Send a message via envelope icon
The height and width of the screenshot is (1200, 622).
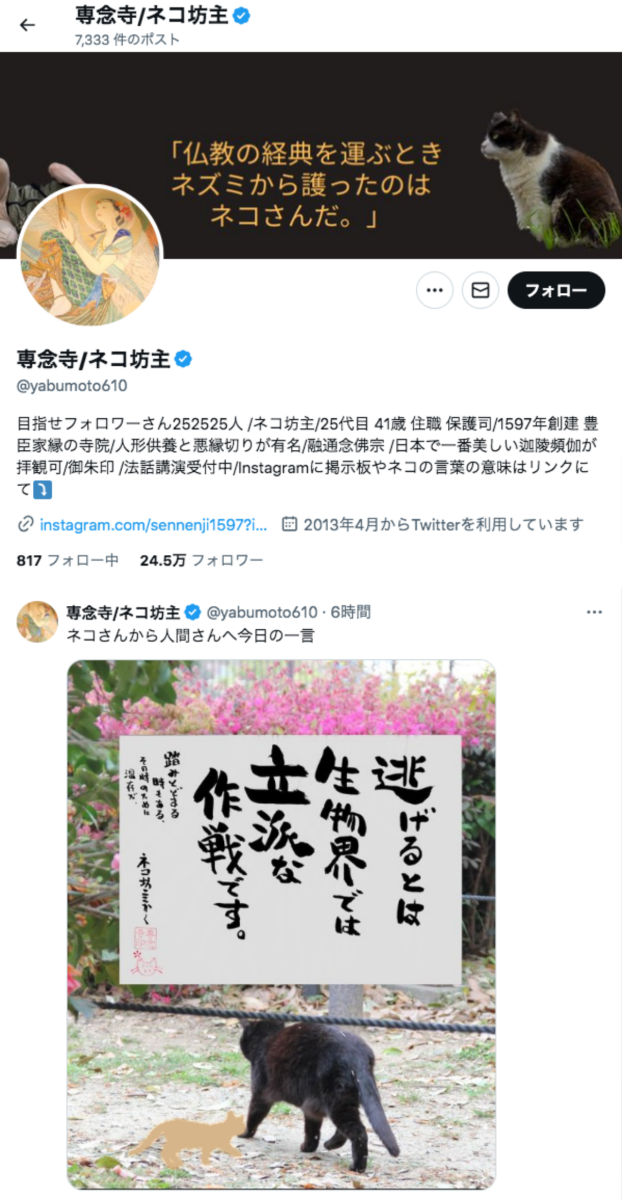point(481,290)
